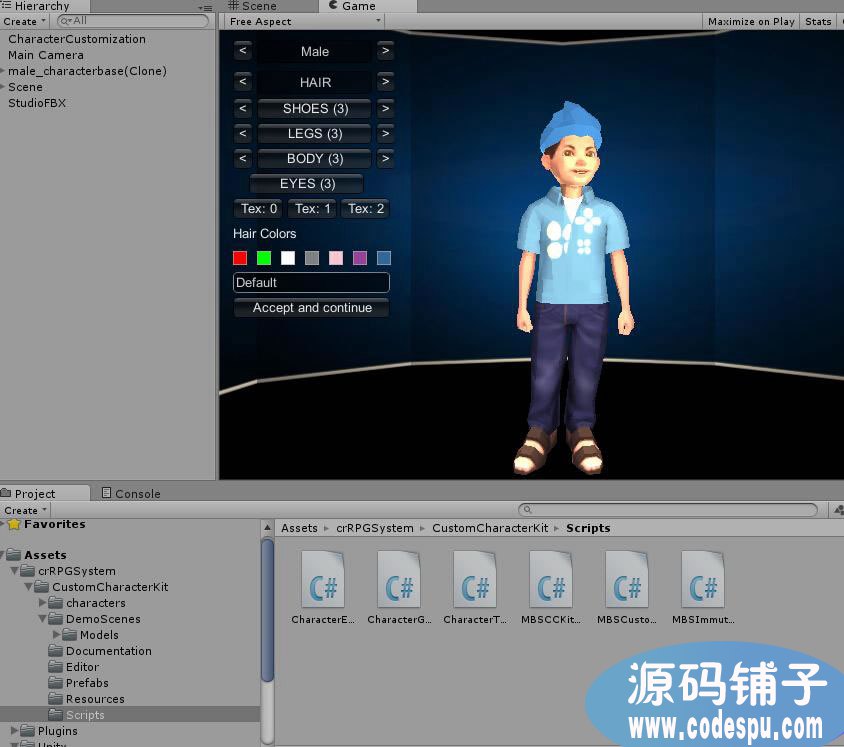Click the Resources folder icon

[55, 699]
